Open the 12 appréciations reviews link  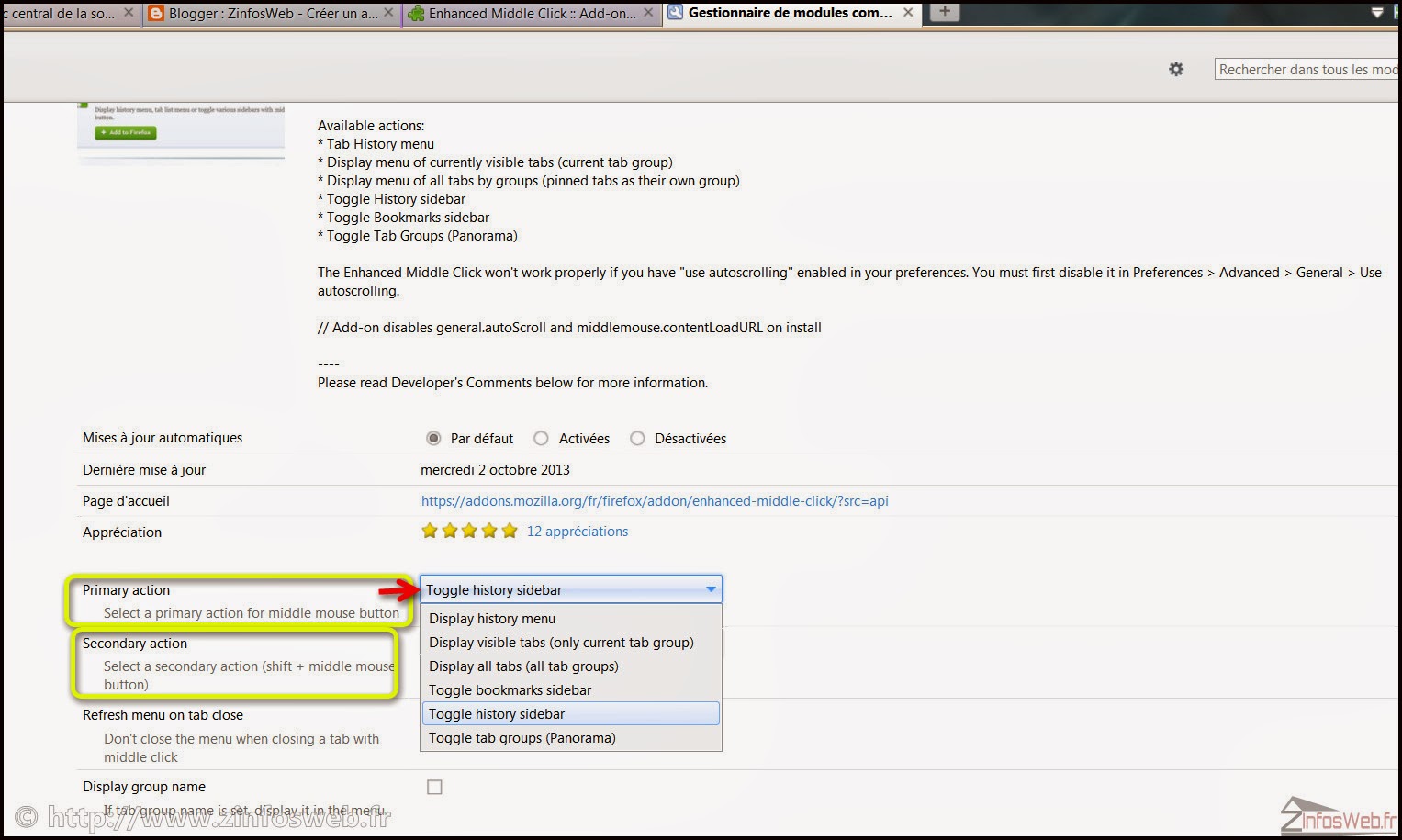tap(578, 531)
